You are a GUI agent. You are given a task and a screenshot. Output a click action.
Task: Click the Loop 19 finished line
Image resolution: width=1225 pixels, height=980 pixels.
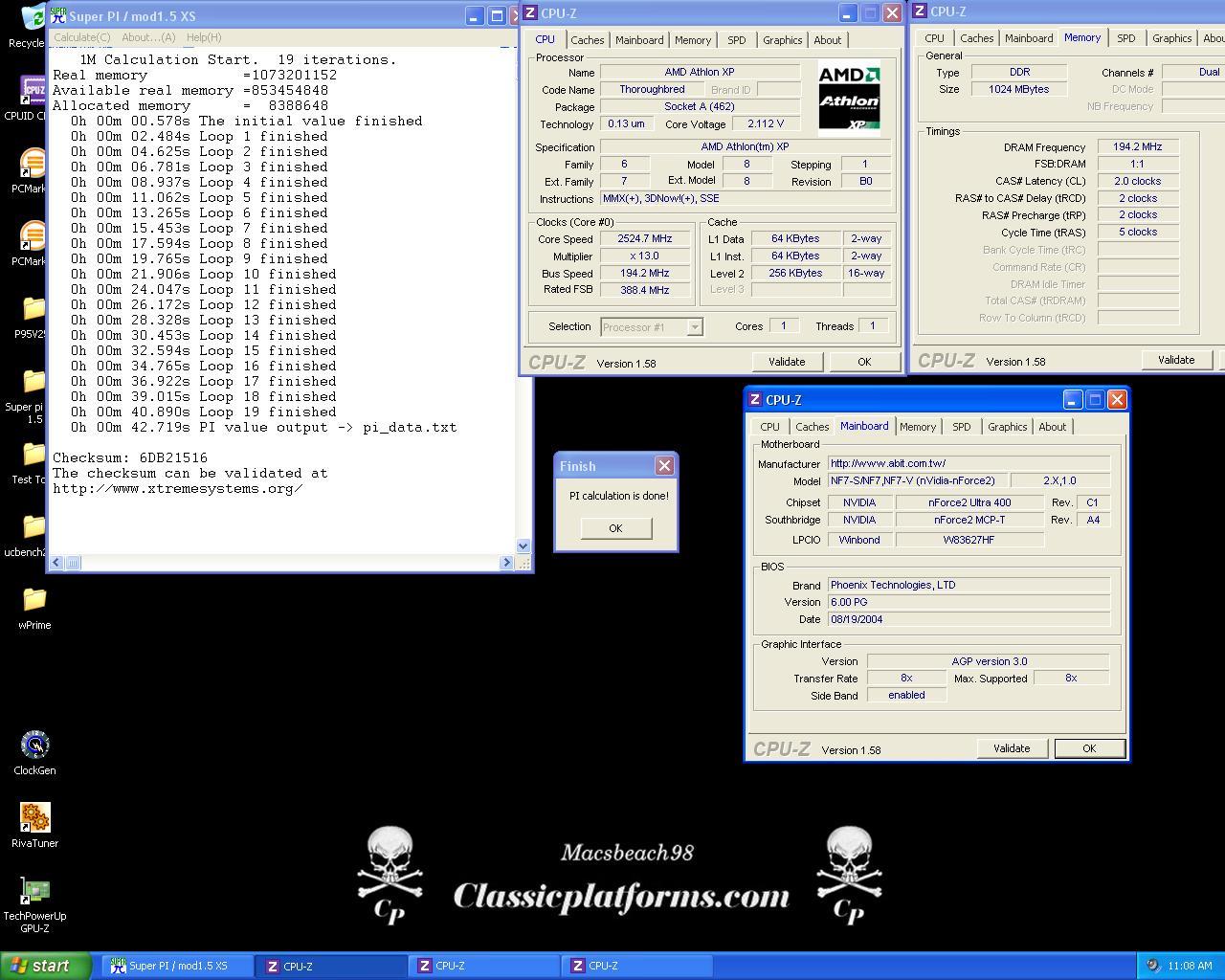click(x=203, y=412)
